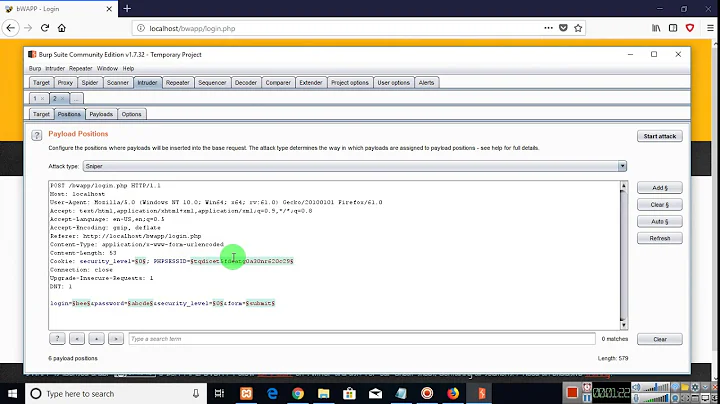Open the Windows Start menu

12,393
